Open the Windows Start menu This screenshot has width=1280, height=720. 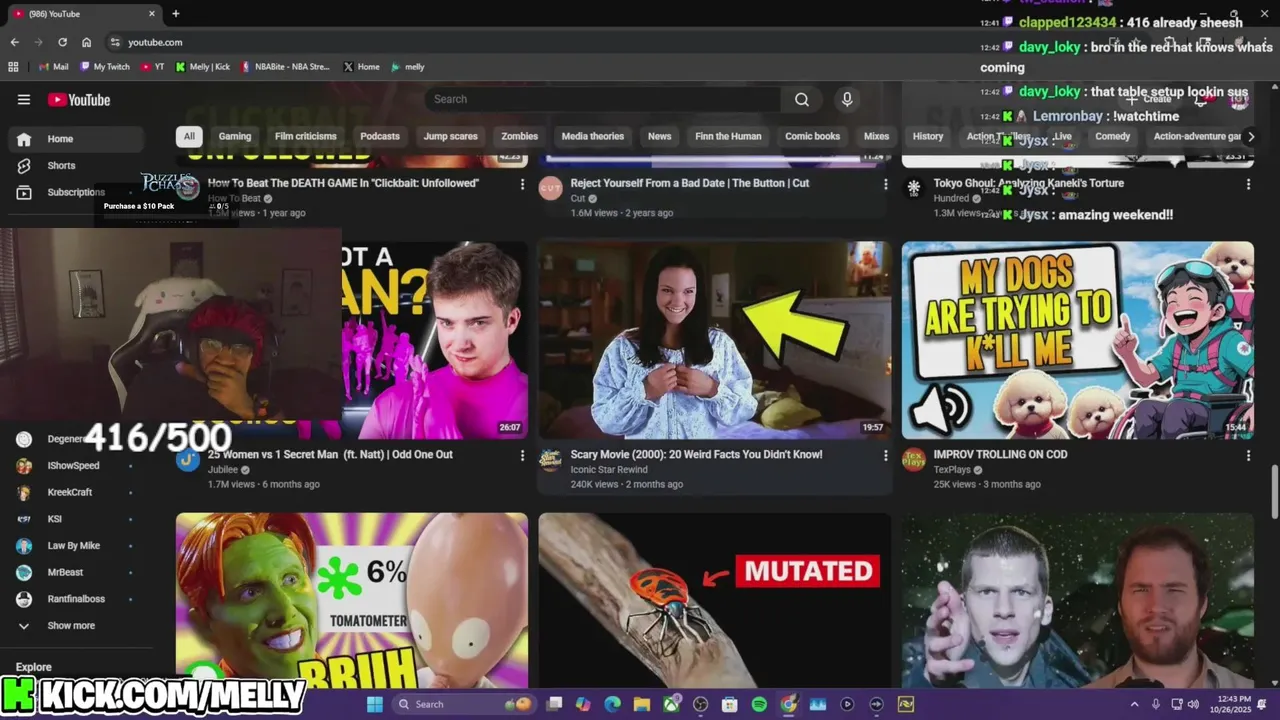[x=374, y=704]
